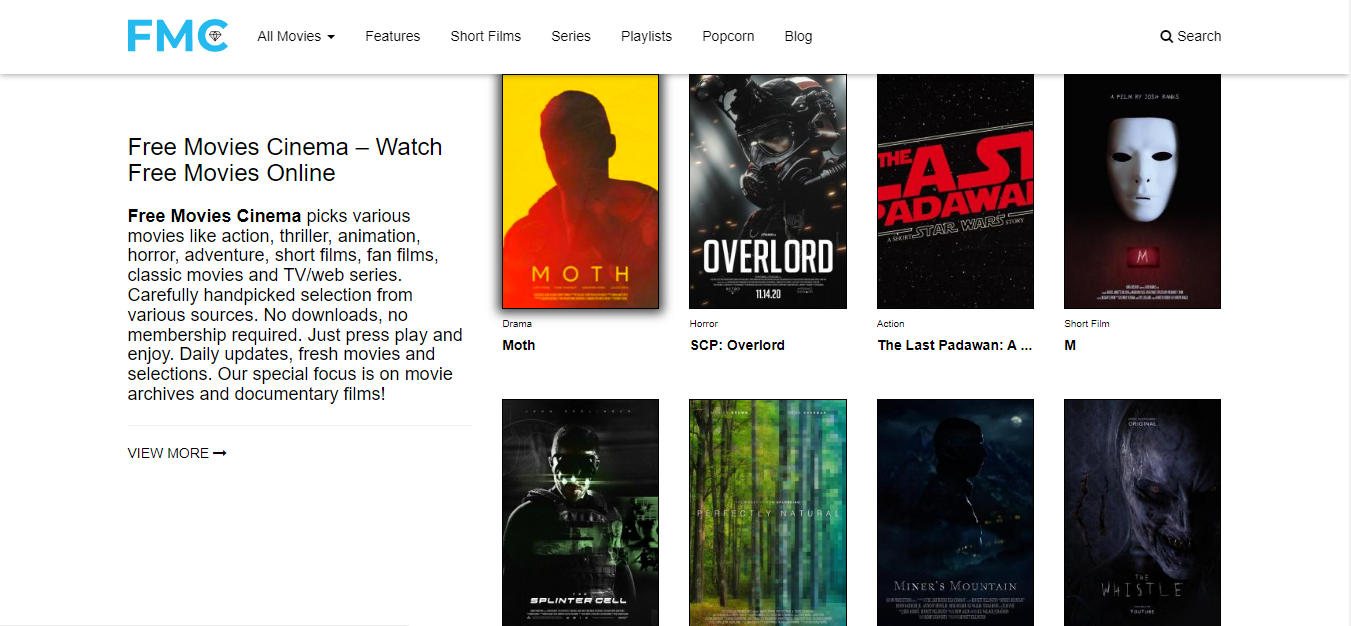Click the M title link

(1070, 345)
